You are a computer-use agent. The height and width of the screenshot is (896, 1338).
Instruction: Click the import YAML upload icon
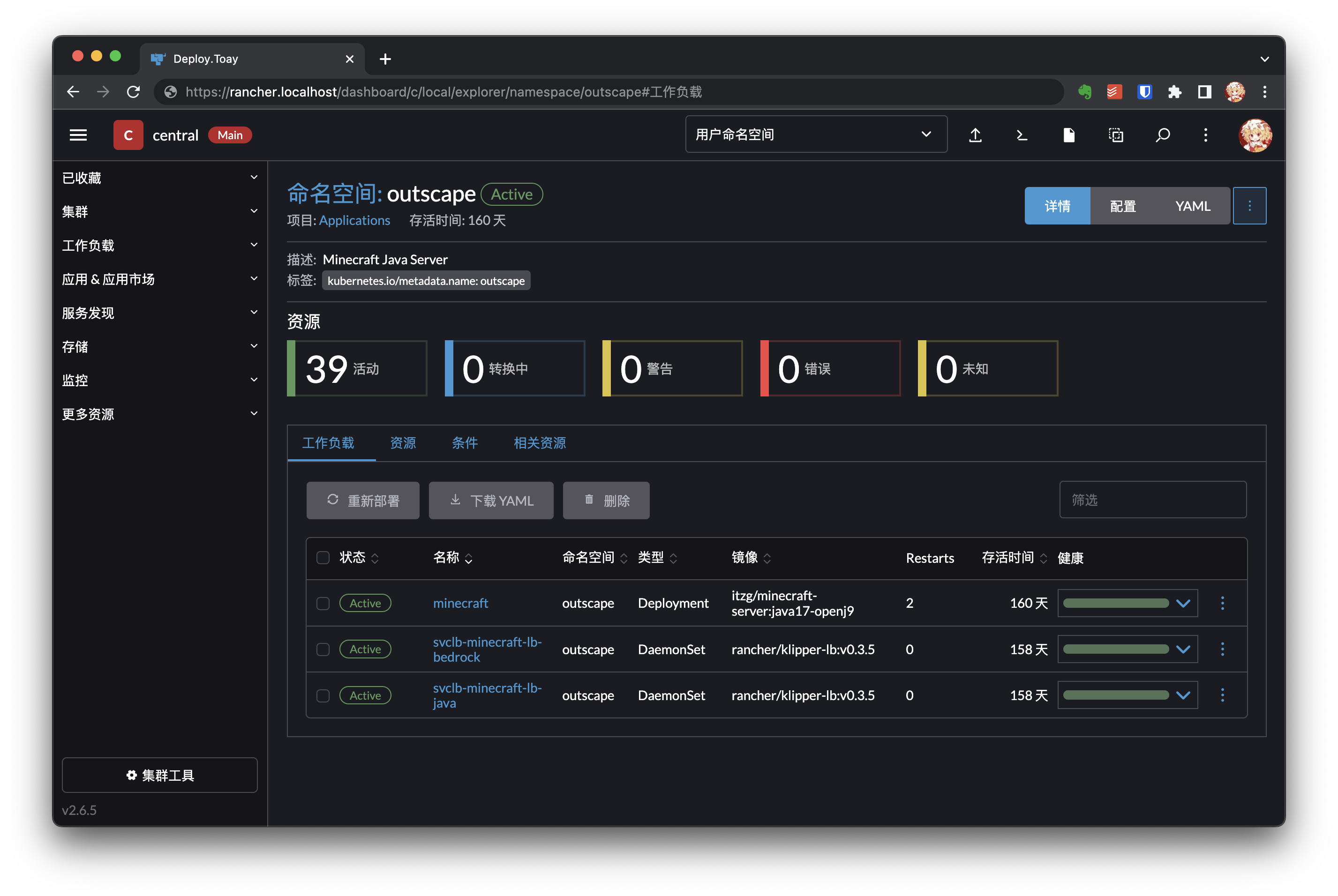pyautogui.click(x=975, y=135)
